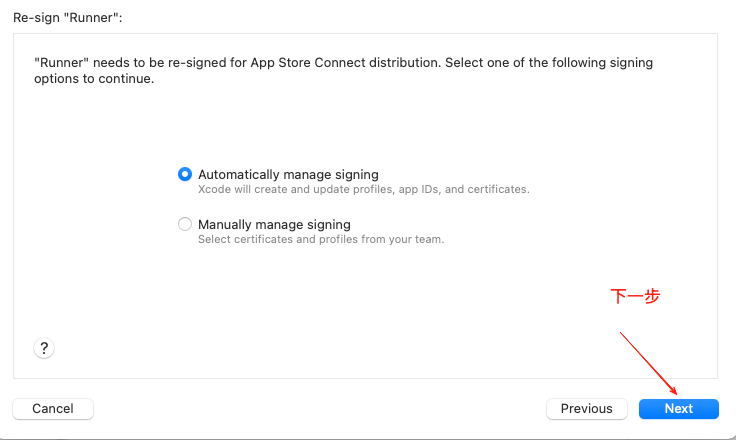Click the App Store Connect distribution instruction text
This screenshot has width=736, height=440.
click(343, 70)
